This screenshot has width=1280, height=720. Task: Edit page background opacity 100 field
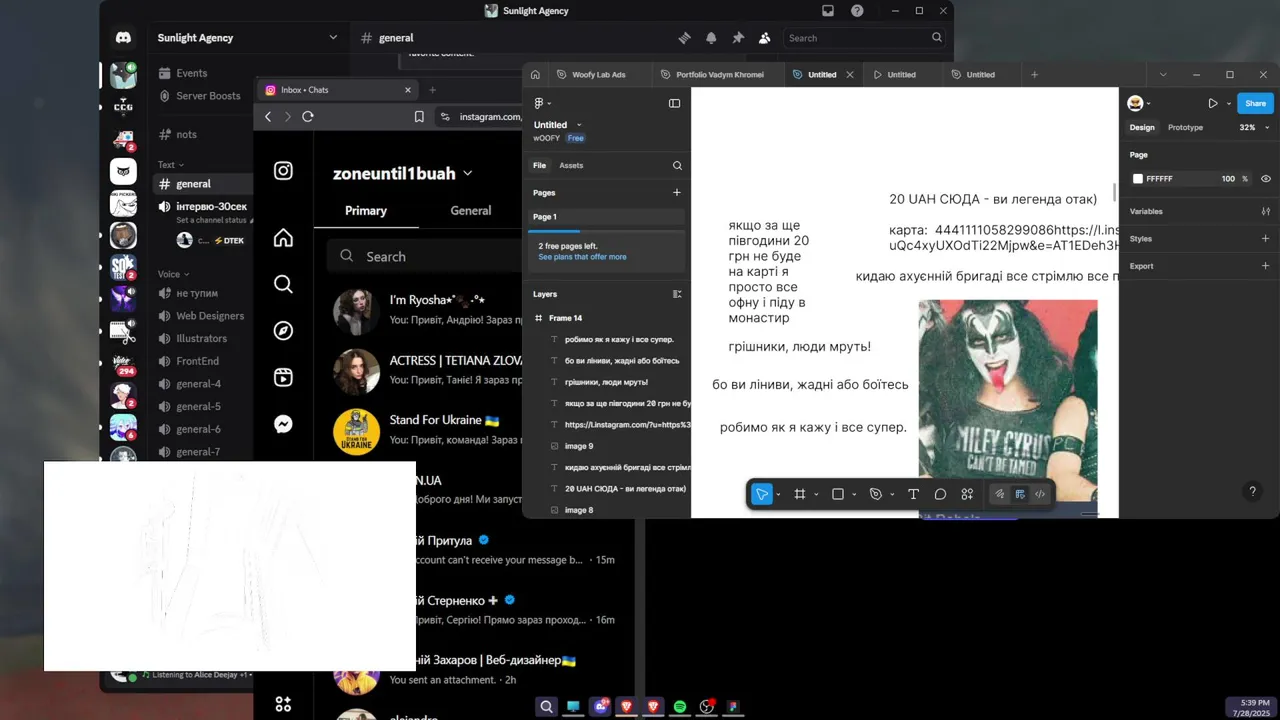pyautogui.click(x=1228, y=179)
